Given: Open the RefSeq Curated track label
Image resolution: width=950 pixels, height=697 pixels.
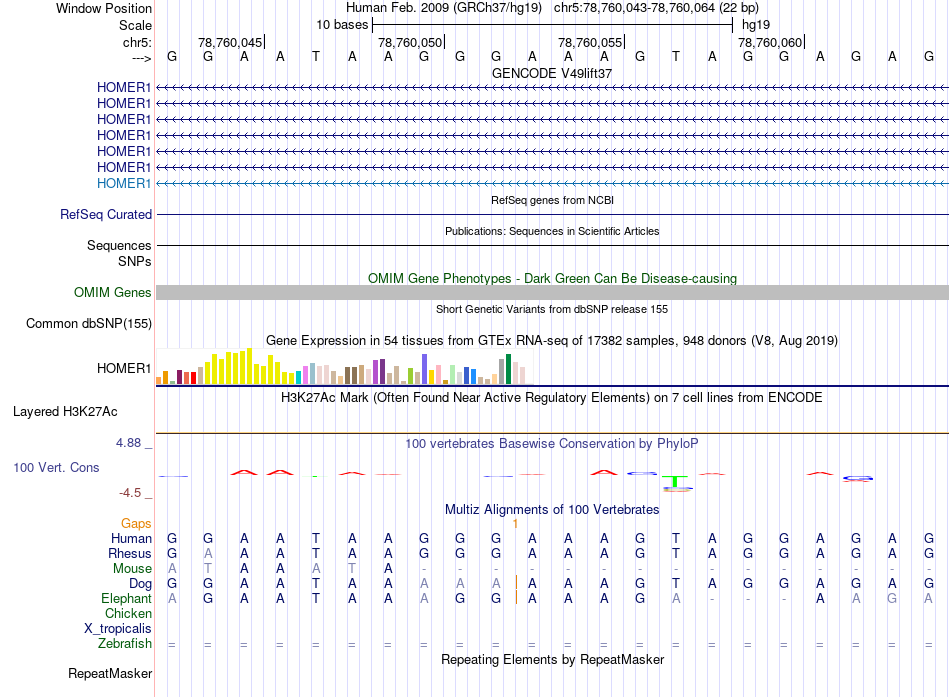Looking at the screenshot, I should [x=106, y=215].
